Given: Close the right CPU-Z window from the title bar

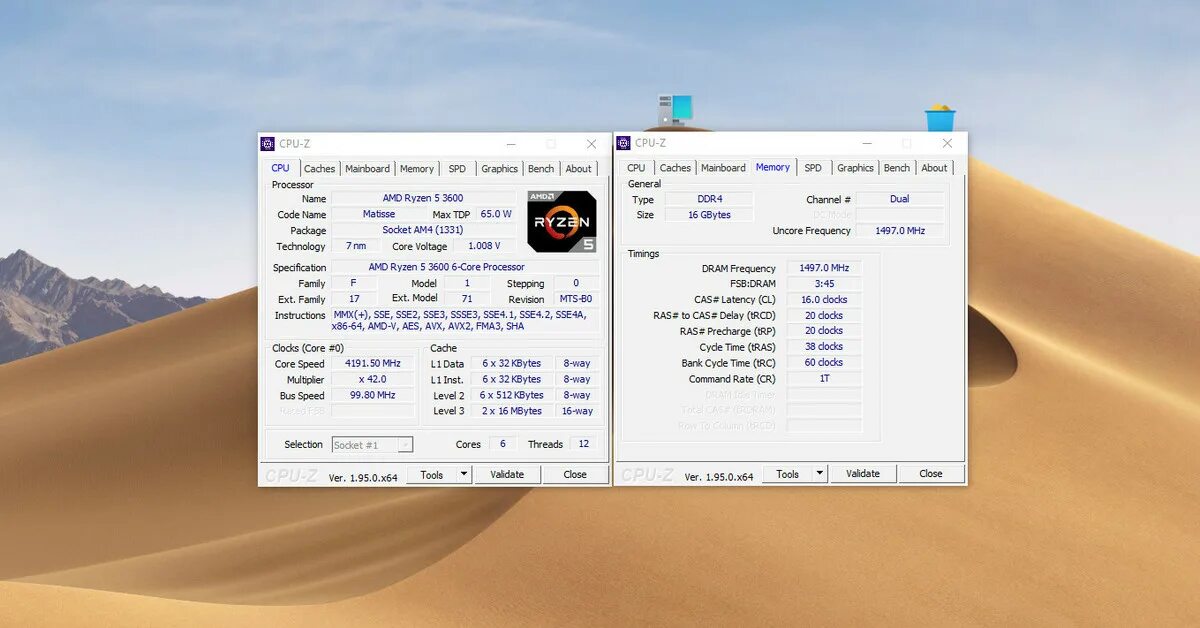Looking at the screenshot, I should 947,143.
